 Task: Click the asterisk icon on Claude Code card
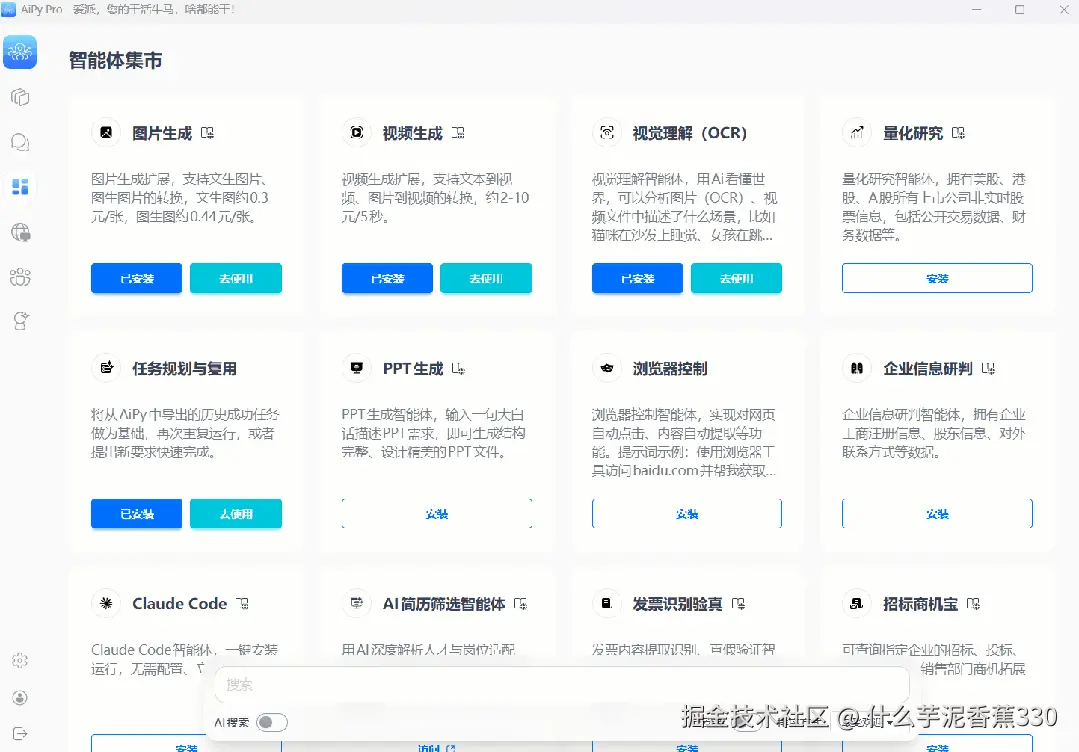tap(106, 603)
